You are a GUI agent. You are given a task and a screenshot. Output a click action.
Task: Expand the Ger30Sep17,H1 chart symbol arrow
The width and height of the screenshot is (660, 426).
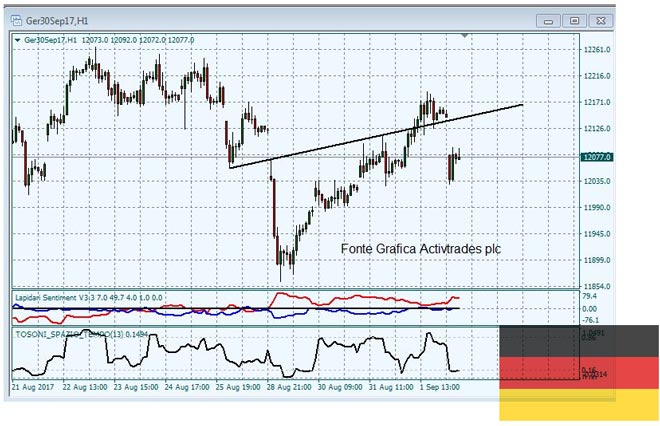coord(17,40)
